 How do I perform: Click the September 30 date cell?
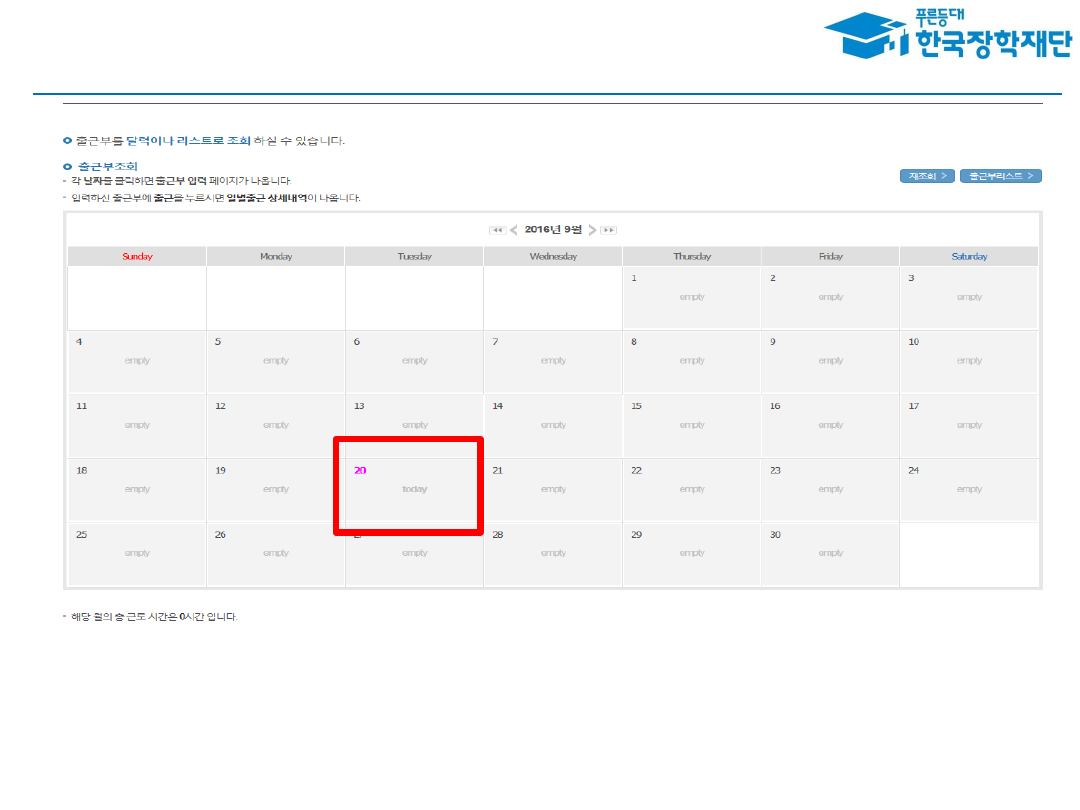(x=830, y=553)
